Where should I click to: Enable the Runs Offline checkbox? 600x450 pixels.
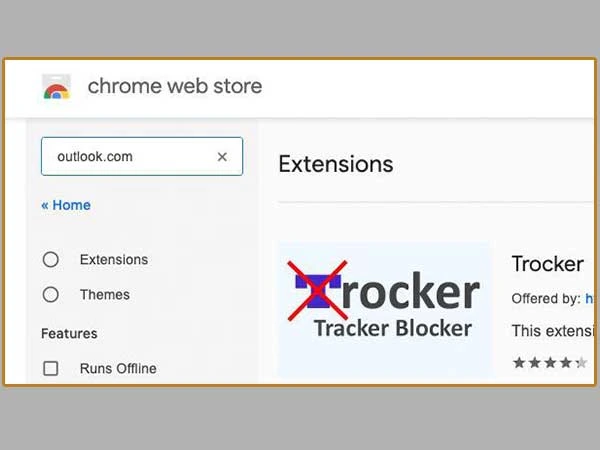click(x=51, y=368)
